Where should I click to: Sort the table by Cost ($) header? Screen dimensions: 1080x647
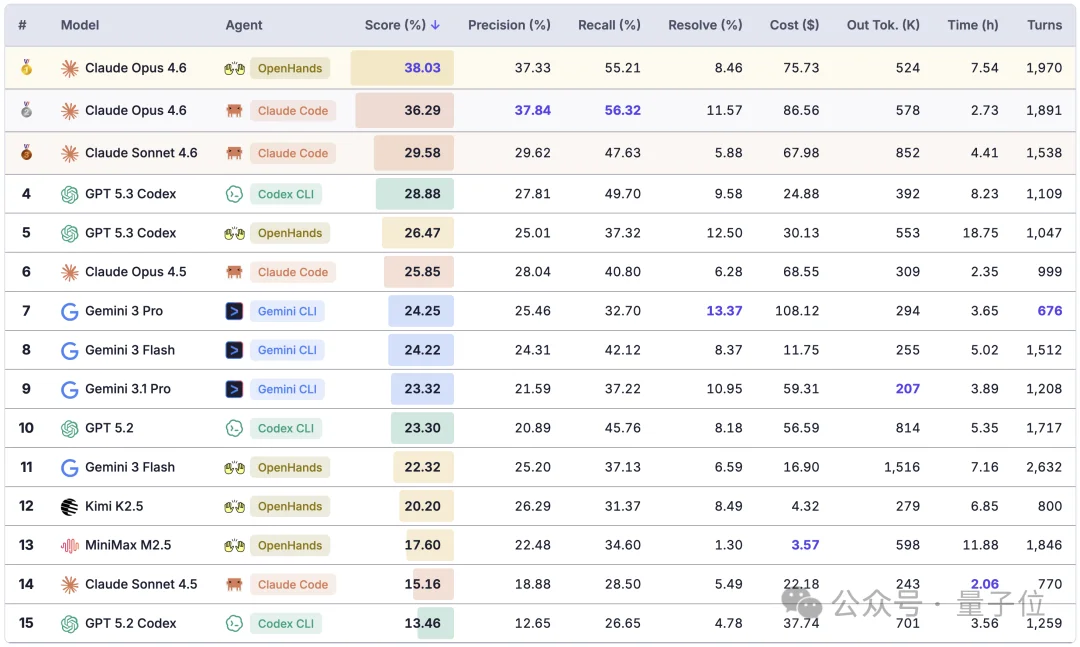coord(794,25)
